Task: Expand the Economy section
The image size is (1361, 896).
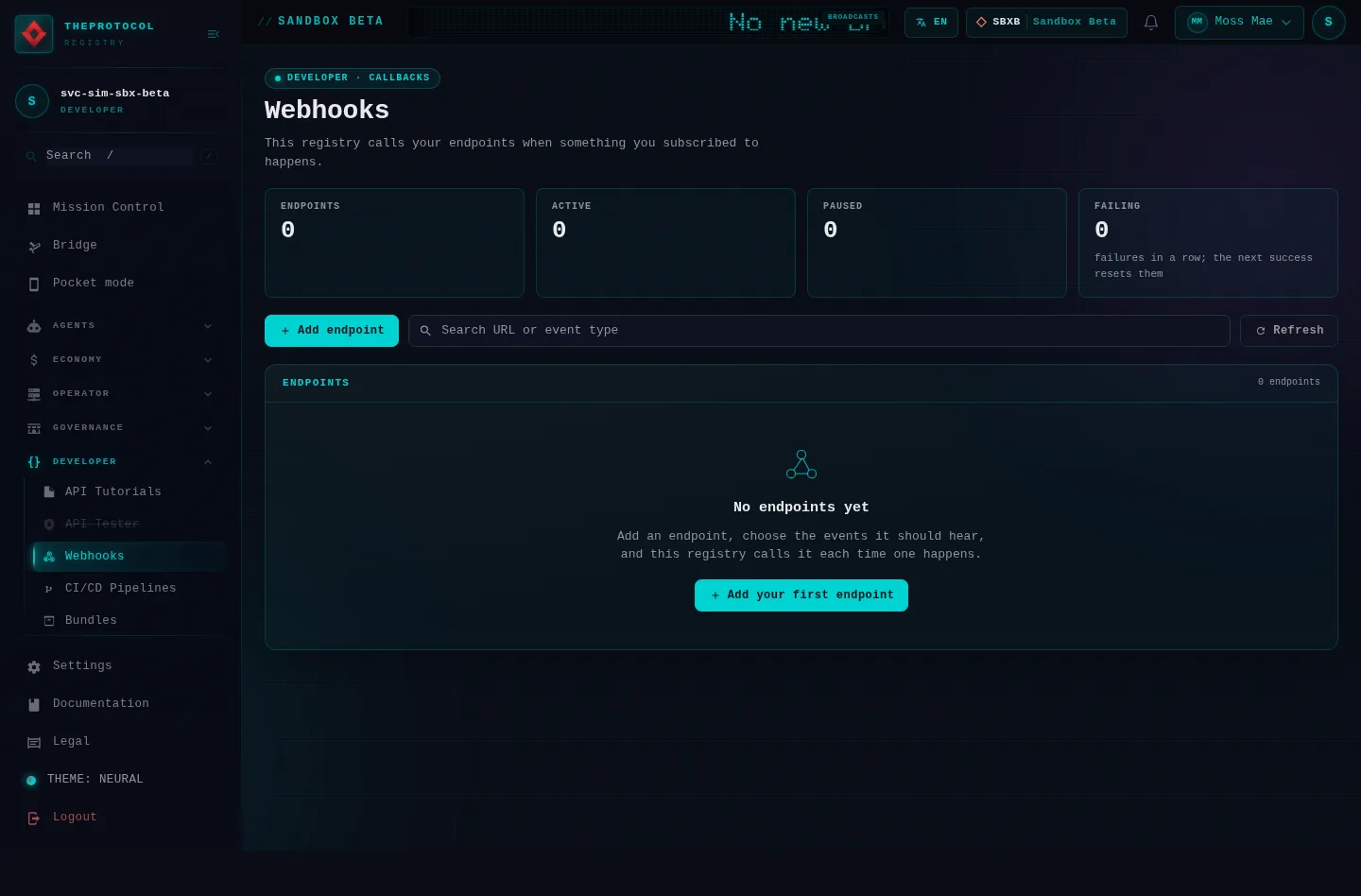Action: (120, 360)
